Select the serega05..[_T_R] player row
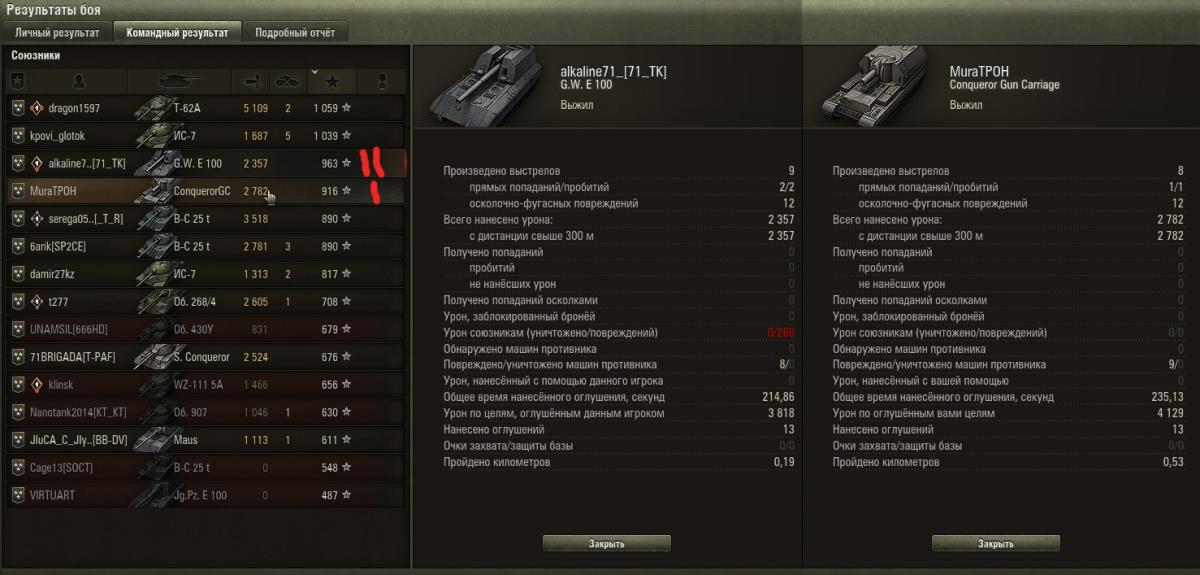 (x=207, y=219)
